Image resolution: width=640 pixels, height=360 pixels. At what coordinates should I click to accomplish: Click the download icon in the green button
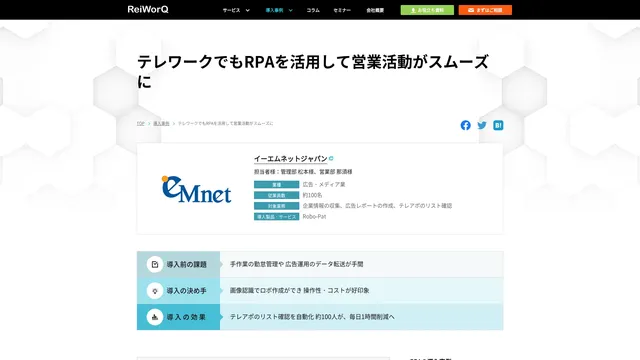tap(413, 10)
